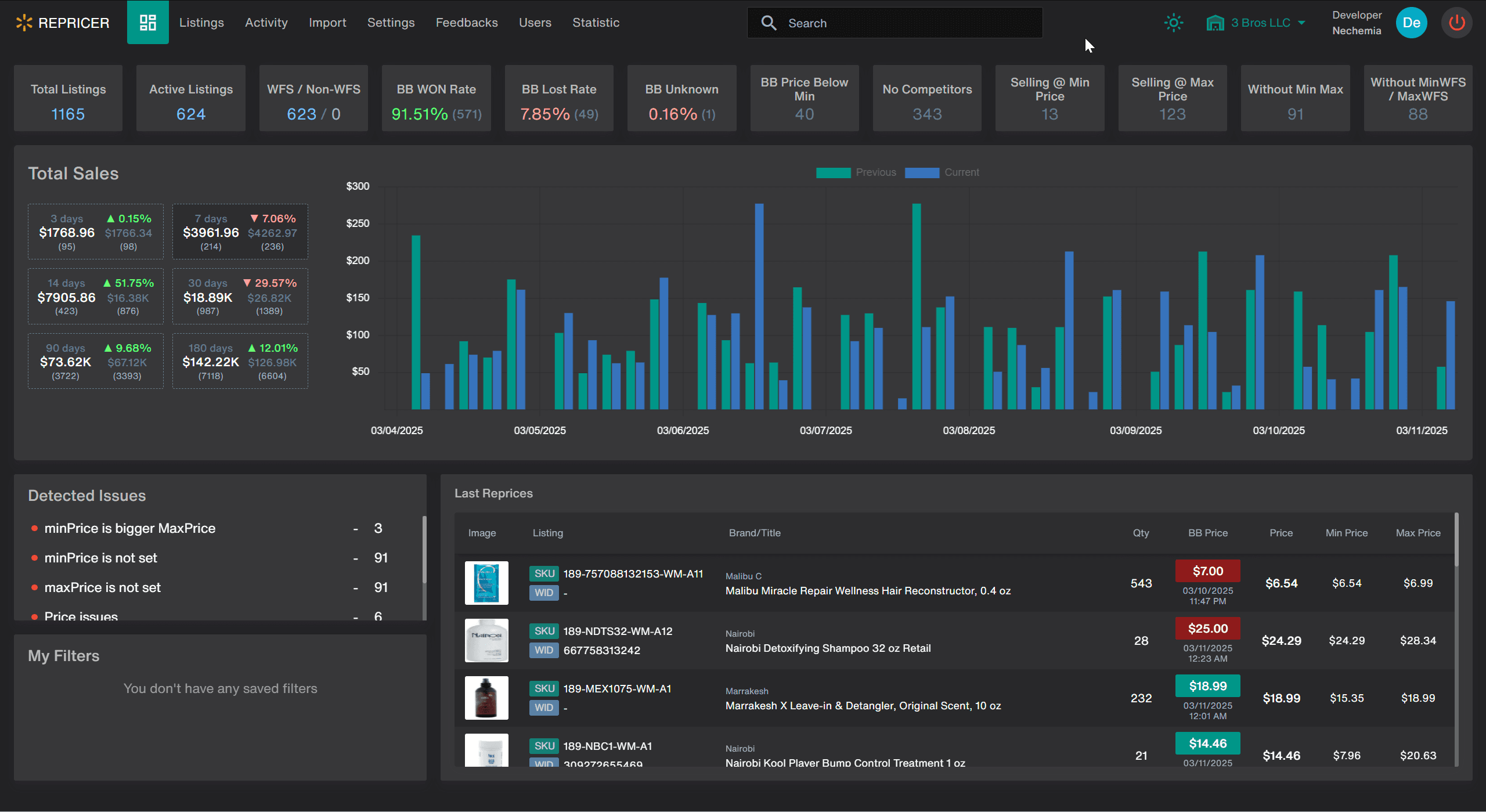Open the Statistic menu

(x=596, y=23)
